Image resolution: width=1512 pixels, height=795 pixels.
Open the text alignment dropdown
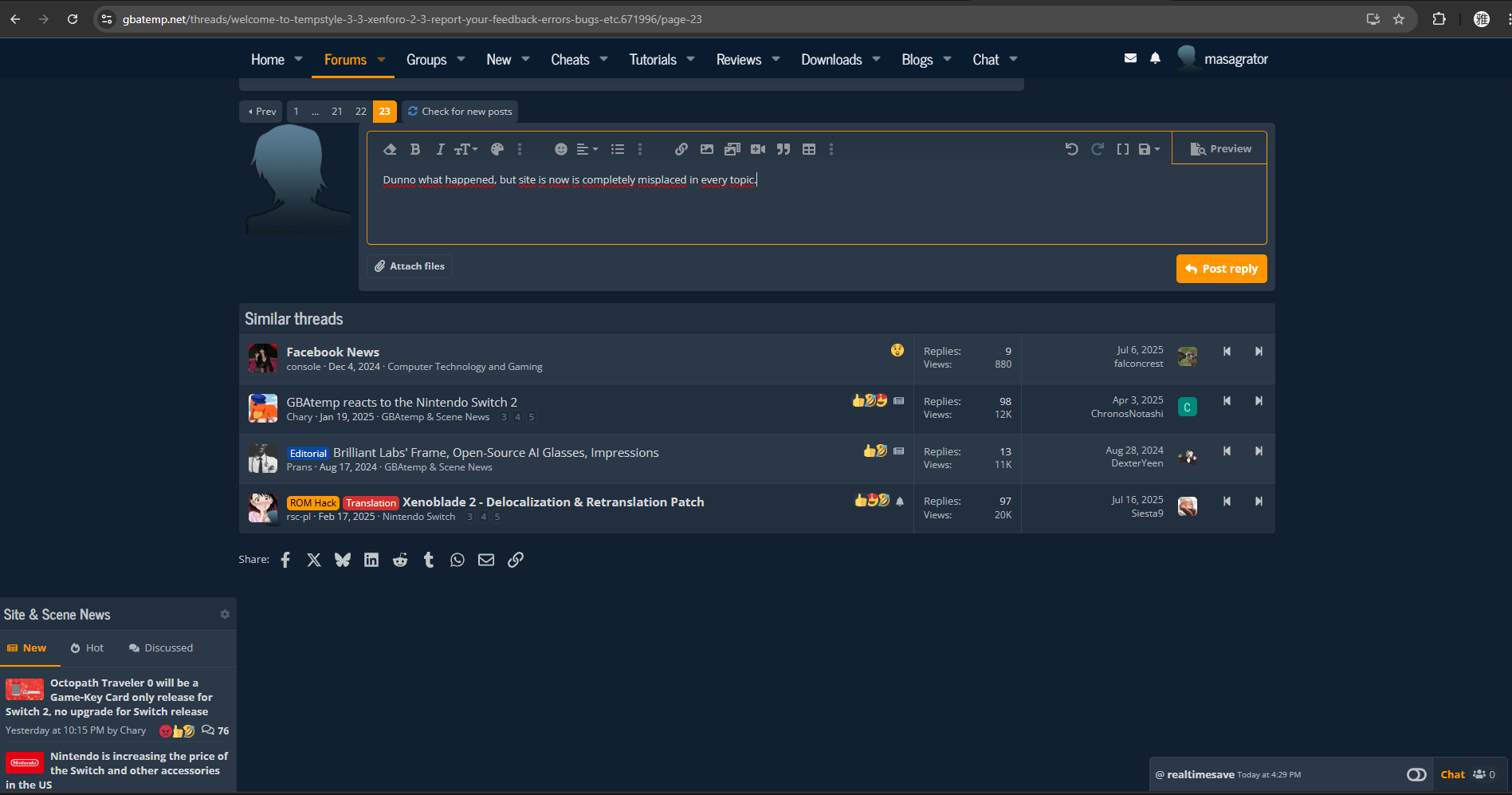point(587,149)
